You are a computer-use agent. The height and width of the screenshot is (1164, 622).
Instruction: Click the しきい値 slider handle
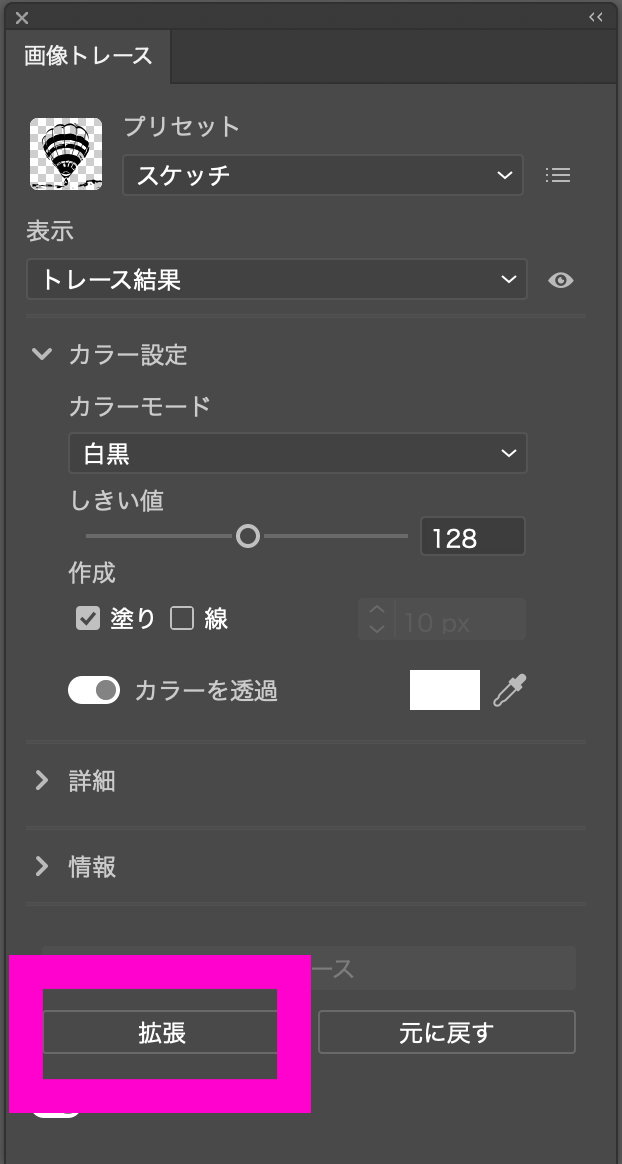tap(248, 535)
